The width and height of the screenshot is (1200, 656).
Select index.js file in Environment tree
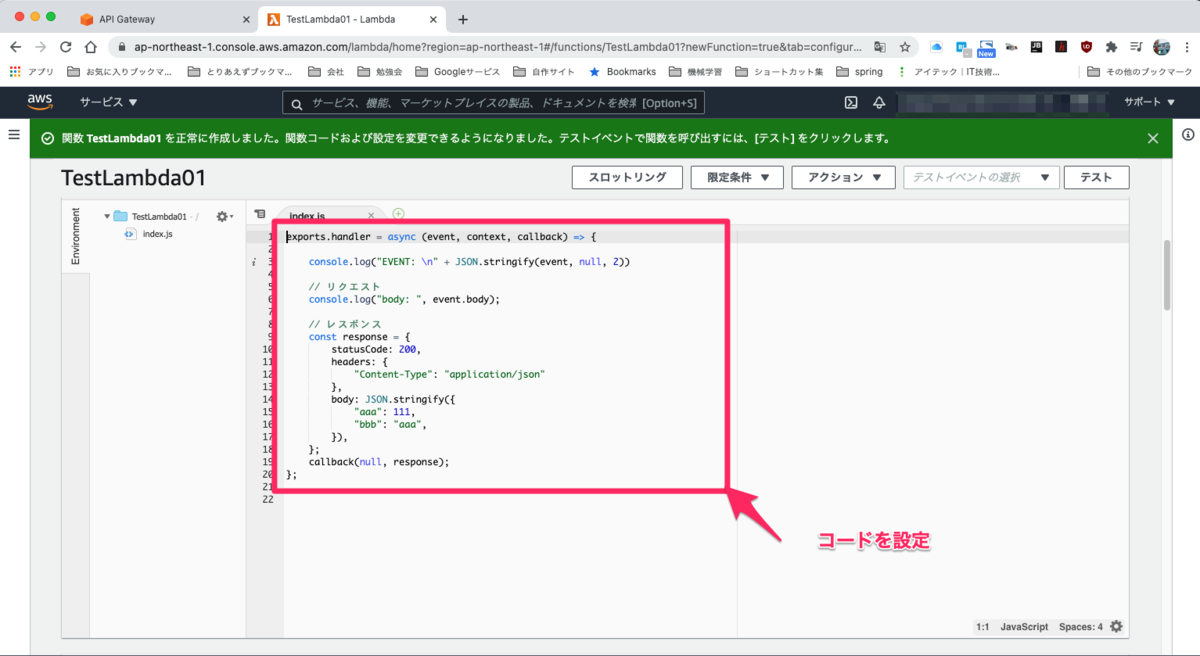[x=148, y=234]
